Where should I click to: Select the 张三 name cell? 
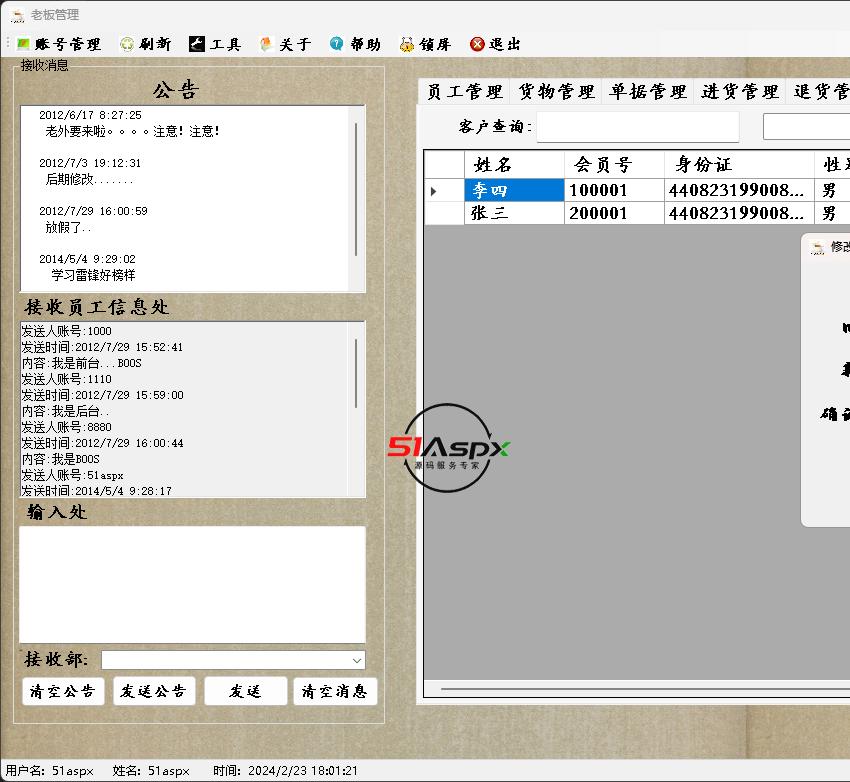pos(514,213)
